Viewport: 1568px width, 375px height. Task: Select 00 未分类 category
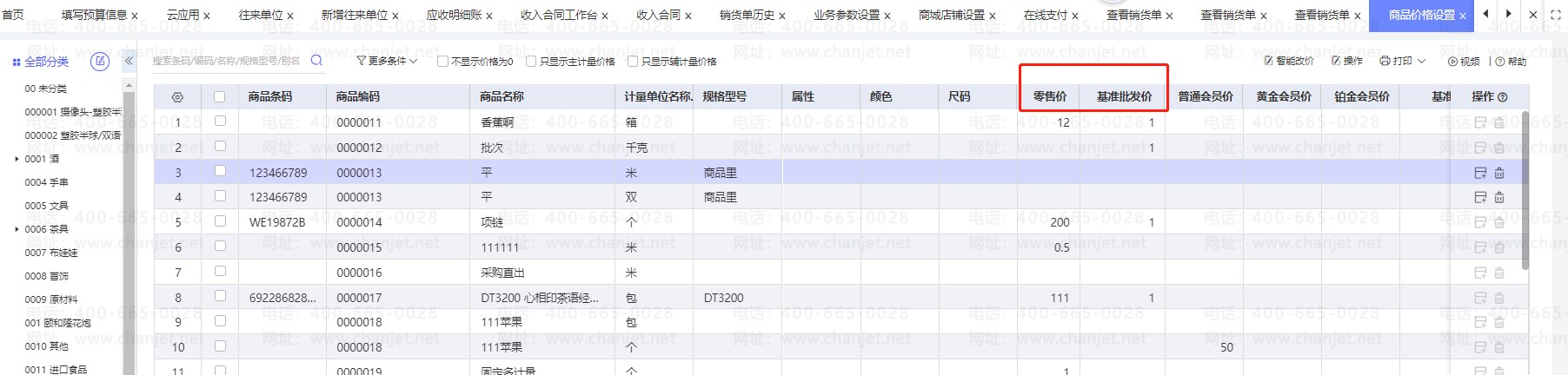45,89
